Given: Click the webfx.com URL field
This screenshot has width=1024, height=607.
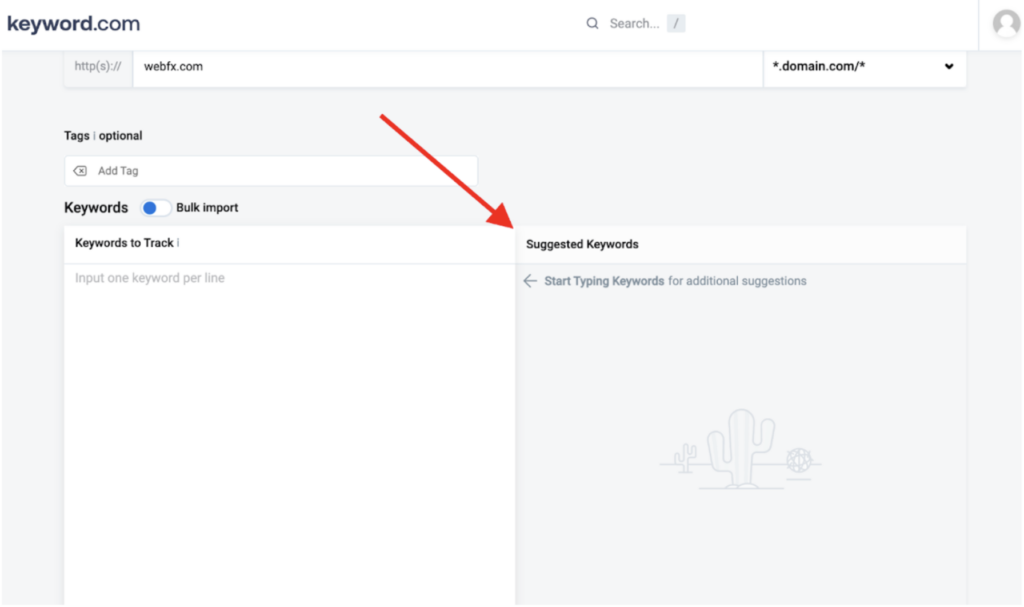Looking at the screenshot, I should (300, 67).
